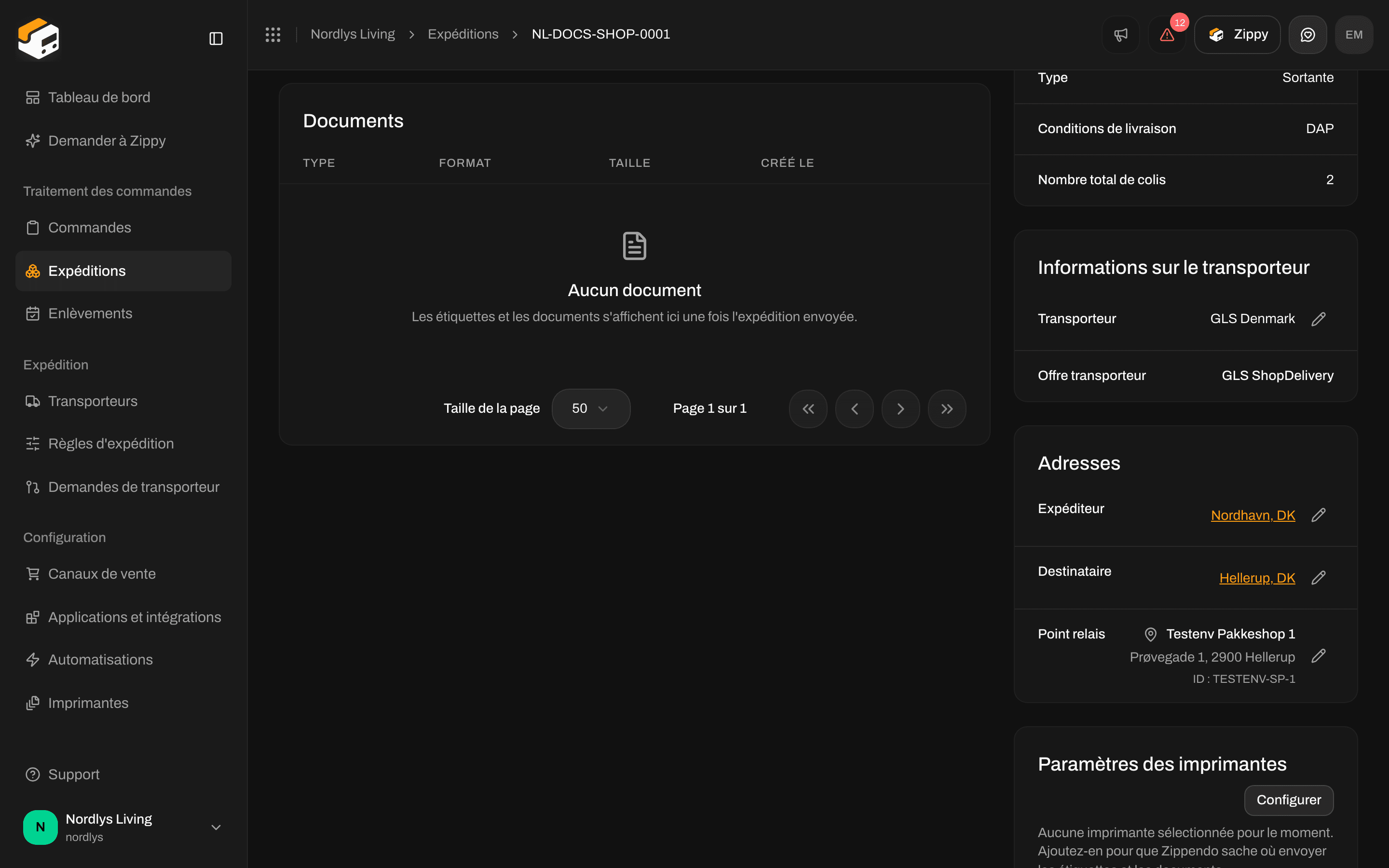Open the apps grid menu
Screen dimensions: 1389x868
[x=272, y=34]
